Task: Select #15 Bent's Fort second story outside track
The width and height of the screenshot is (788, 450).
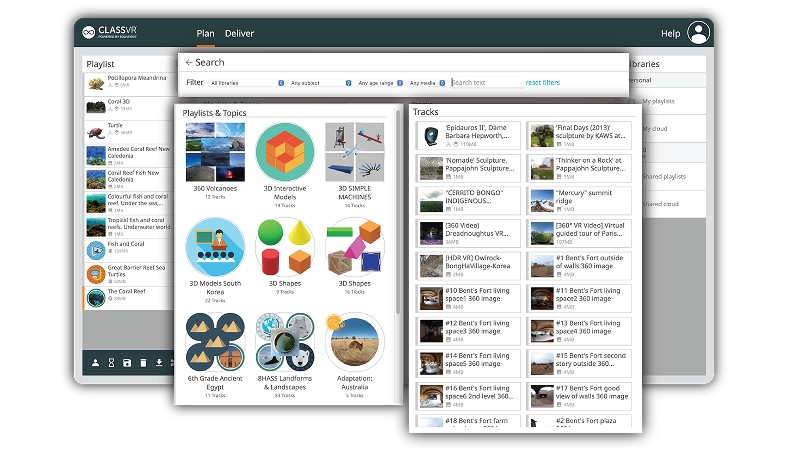Action: tap(579, 364)
